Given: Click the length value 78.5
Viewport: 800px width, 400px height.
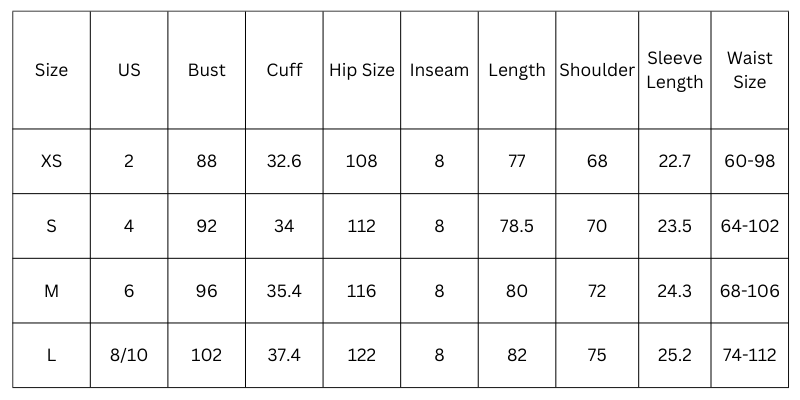Looking at the screenshot, I should (517, 226).
